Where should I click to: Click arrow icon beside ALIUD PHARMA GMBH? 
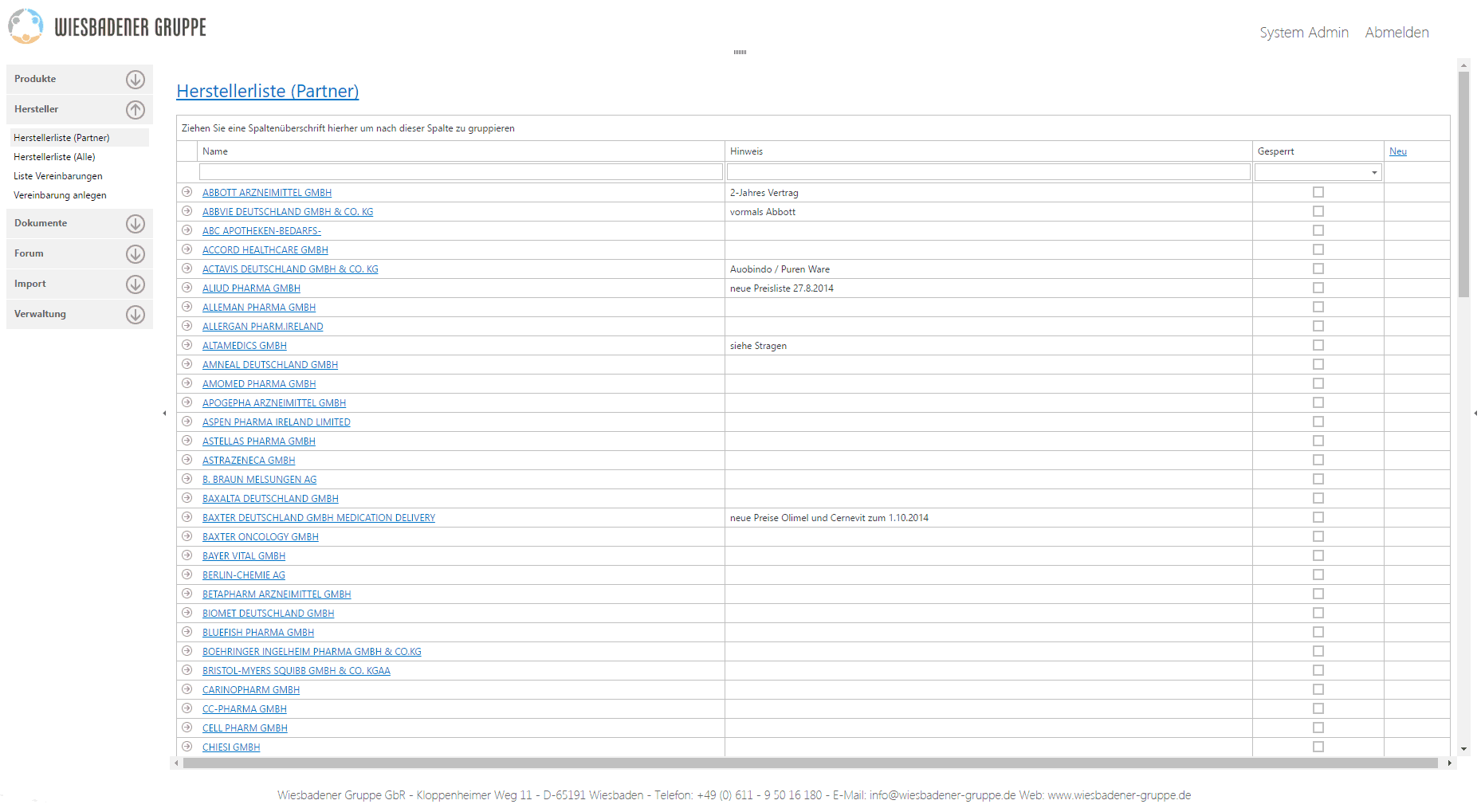coord(187,288)
